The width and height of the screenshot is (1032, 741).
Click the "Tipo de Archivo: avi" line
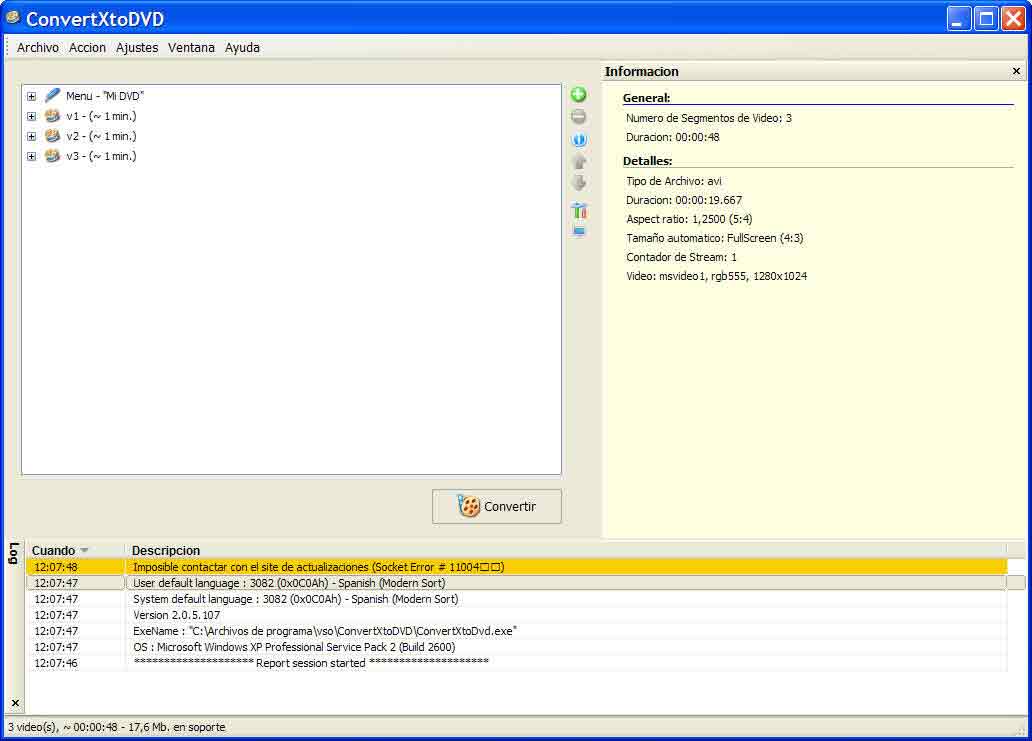tap(674, 181)
